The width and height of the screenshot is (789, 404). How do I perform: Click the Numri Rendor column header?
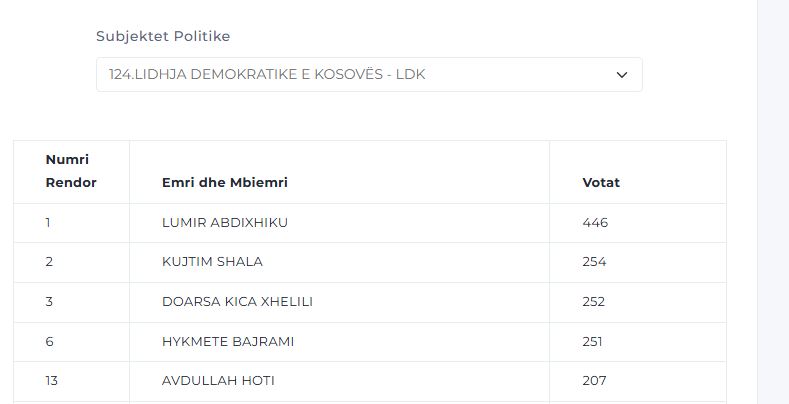[71, 171]
